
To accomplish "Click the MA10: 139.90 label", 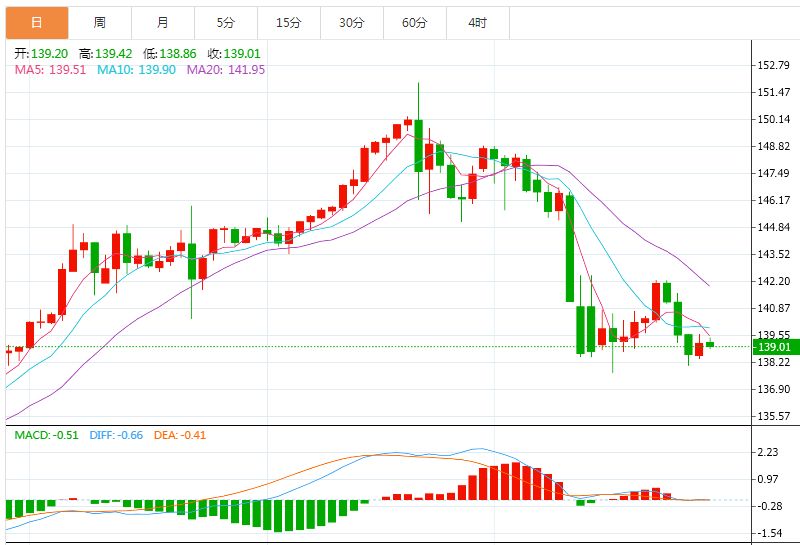I will tap(136, 70).
